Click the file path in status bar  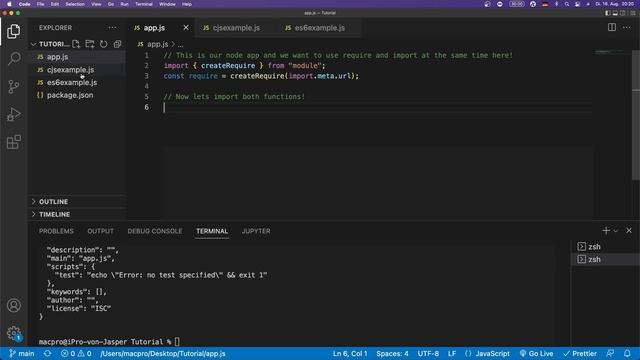coord(163,353)
